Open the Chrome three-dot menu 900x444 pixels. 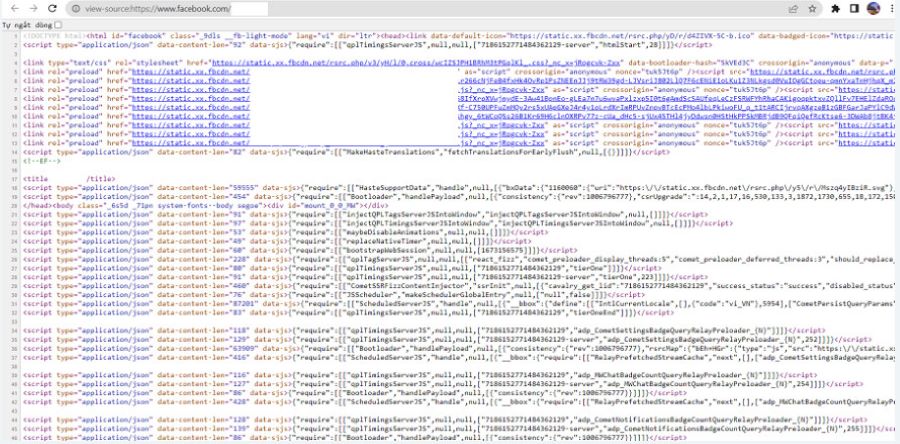click(x=893, y=9)
